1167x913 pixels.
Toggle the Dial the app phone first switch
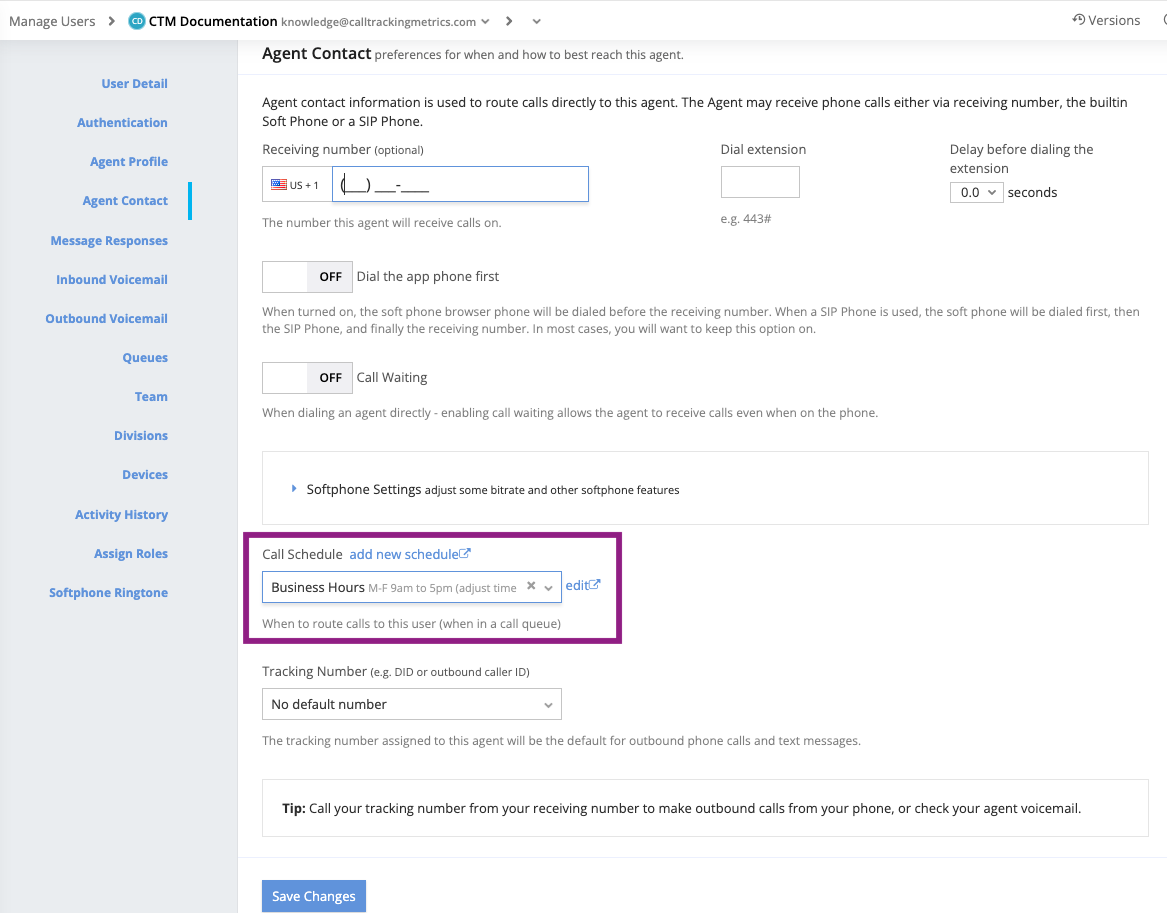coord(307,277)
